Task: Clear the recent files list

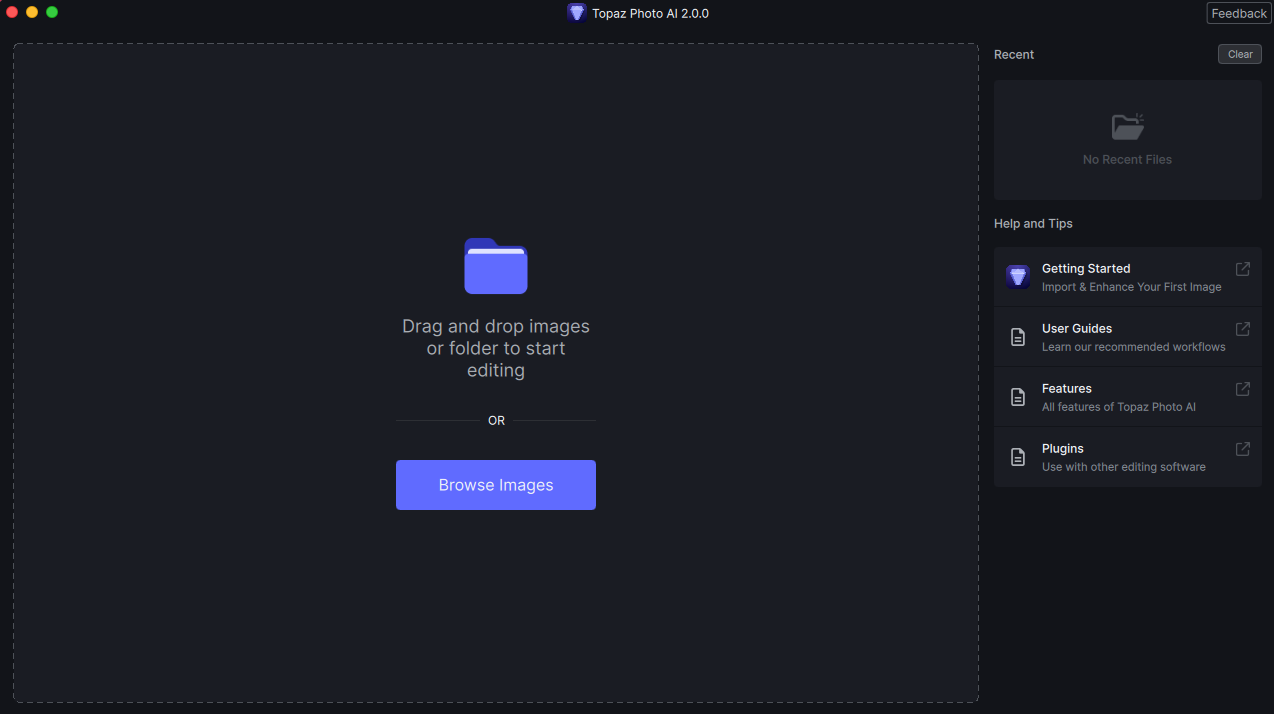Action: 1239,54
